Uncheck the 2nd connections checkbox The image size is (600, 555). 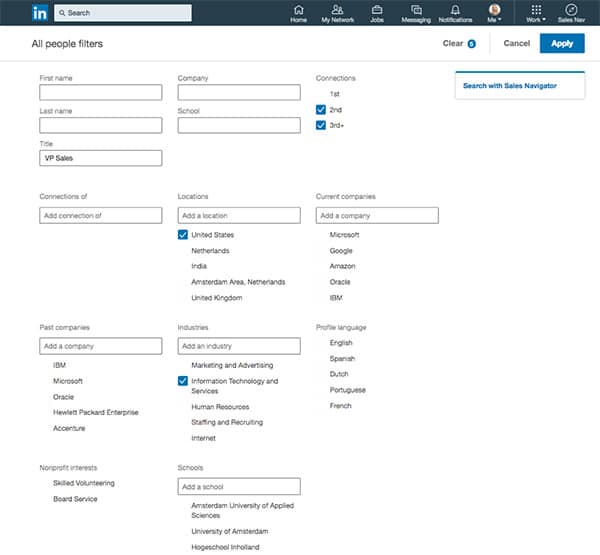321,110
